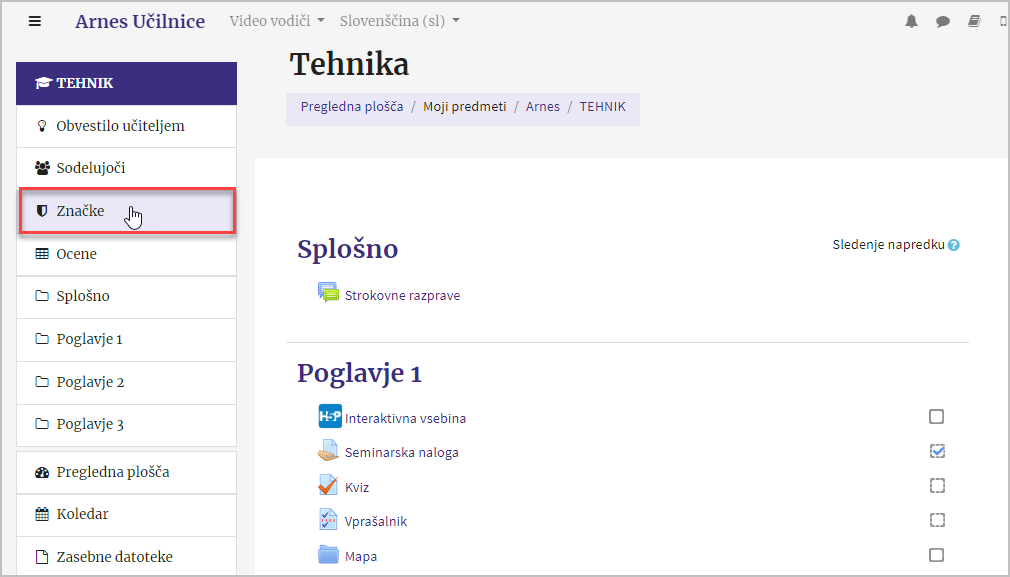Click Sledenje napredku label
This screenshot has width=1010, height=577.
point(888,245)
